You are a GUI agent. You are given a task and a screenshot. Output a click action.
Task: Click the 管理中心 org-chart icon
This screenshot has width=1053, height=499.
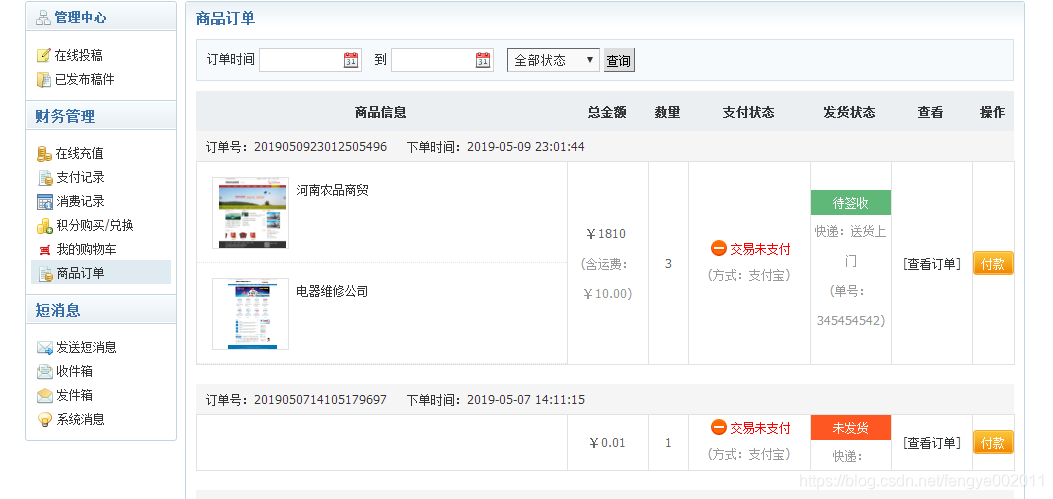tap(44, 18)
